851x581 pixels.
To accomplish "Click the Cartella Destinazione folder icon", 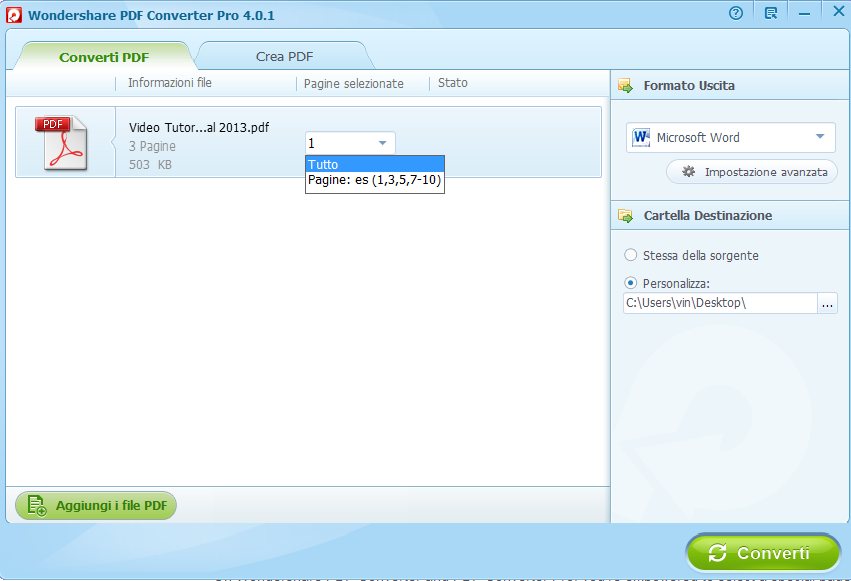I will (x=625, y=216).
